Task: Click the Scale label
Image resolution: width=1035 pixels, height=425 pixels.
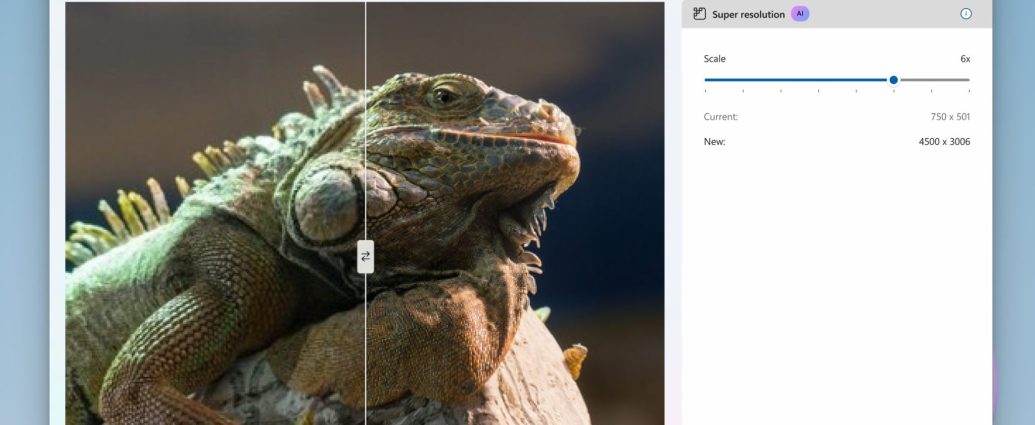Action: coord(715,59)
